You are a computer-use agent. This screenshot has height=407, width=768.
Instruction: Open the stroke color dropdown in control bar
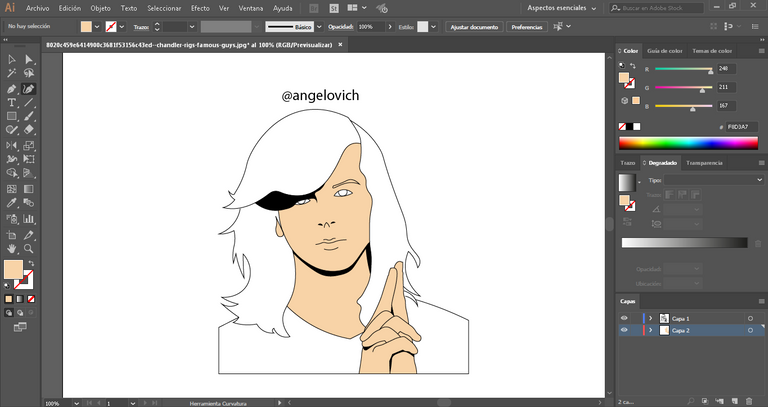click(x=122, y=27)
